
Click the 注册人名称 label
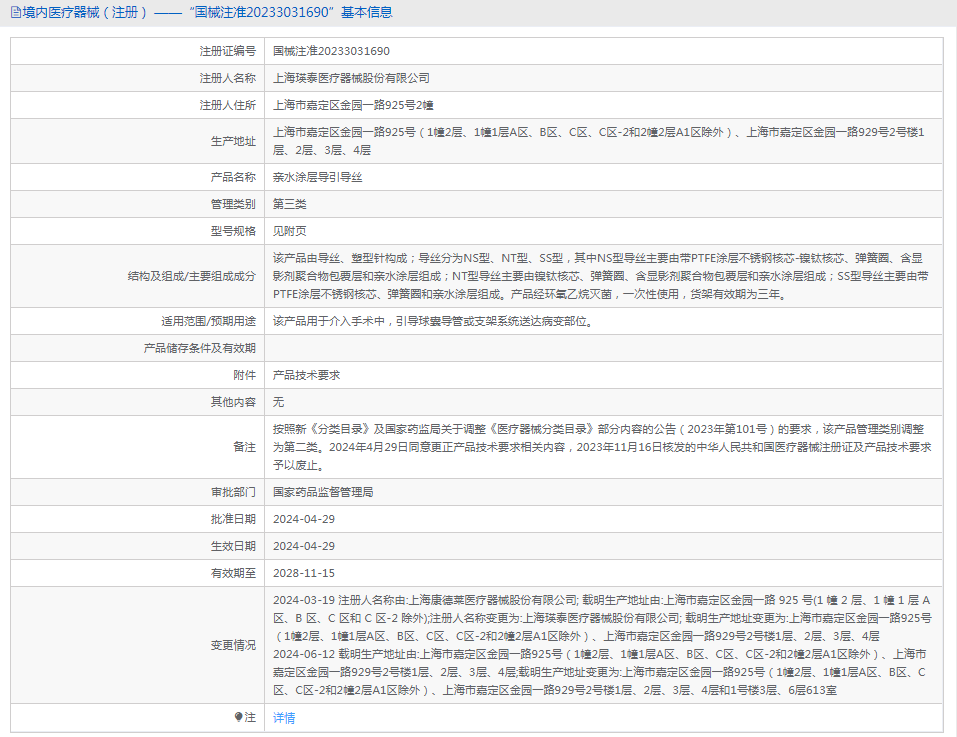(228, 78)
